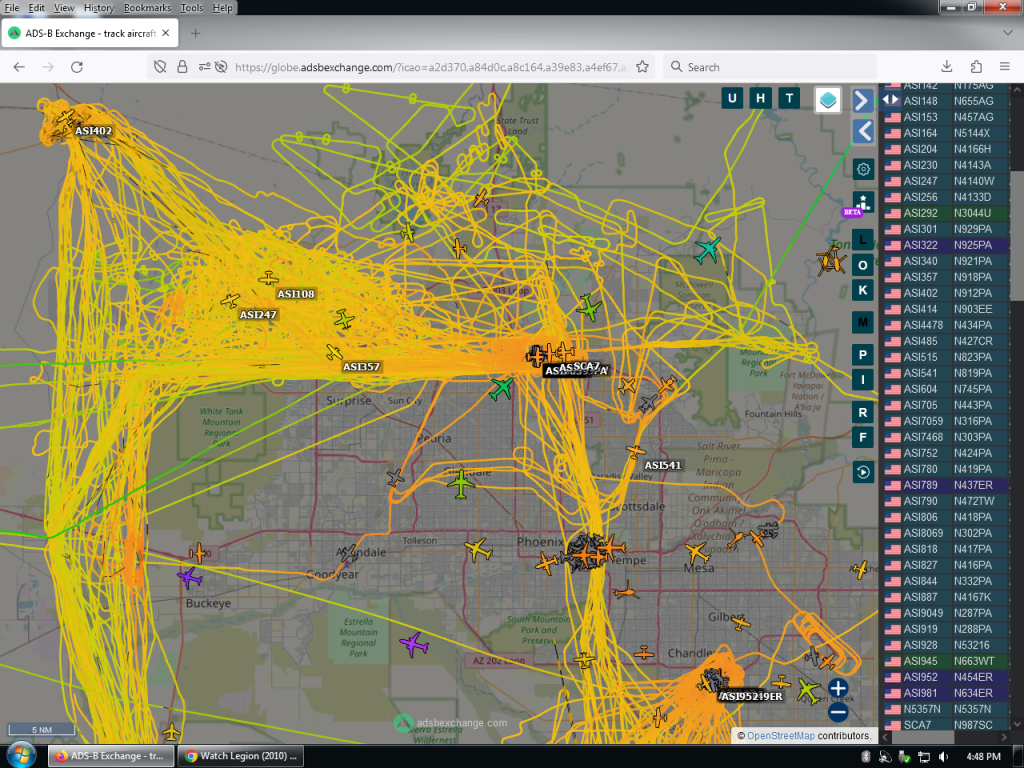The image size is (1024, 768).
Task: Open the map layers selector icon
Action: (827, 100)
